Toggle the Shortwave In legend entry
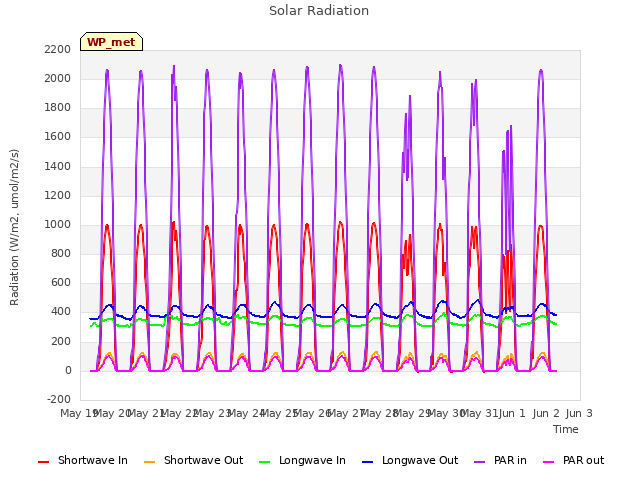Image resolution: width=640 pixels, height=480 pixels. point(83,460)
